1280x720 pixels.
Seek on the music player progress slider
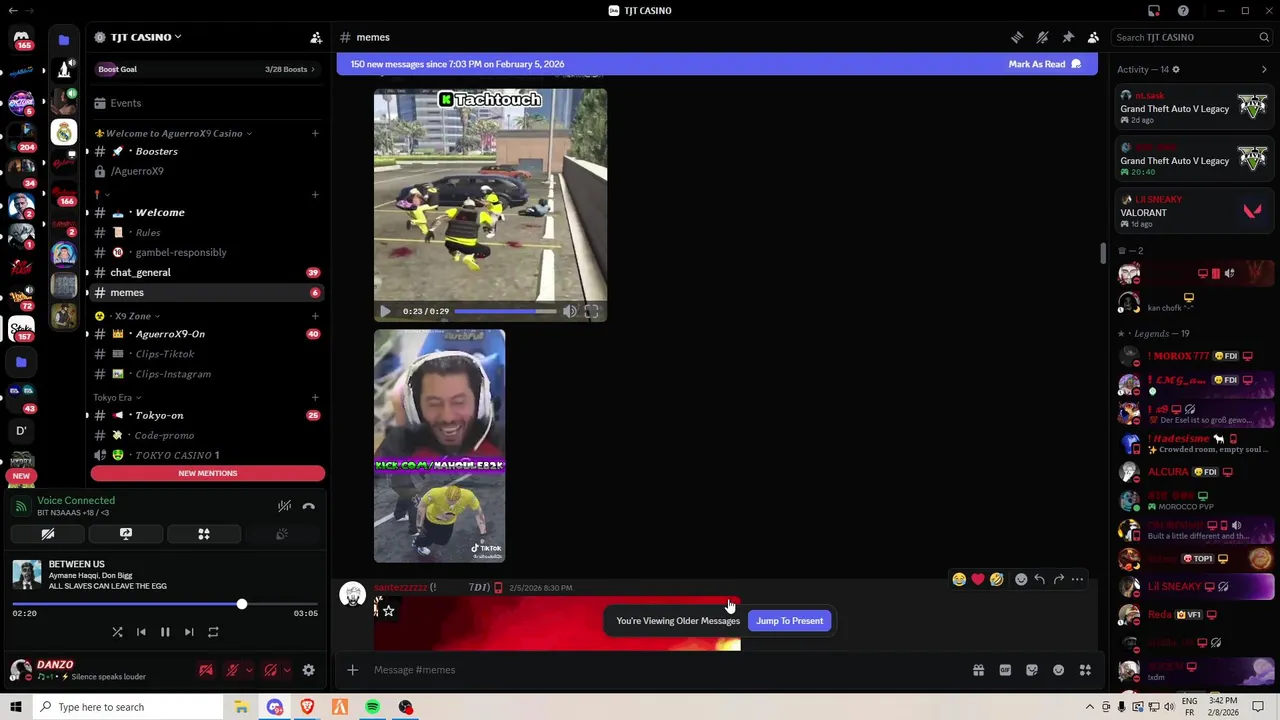165,604
